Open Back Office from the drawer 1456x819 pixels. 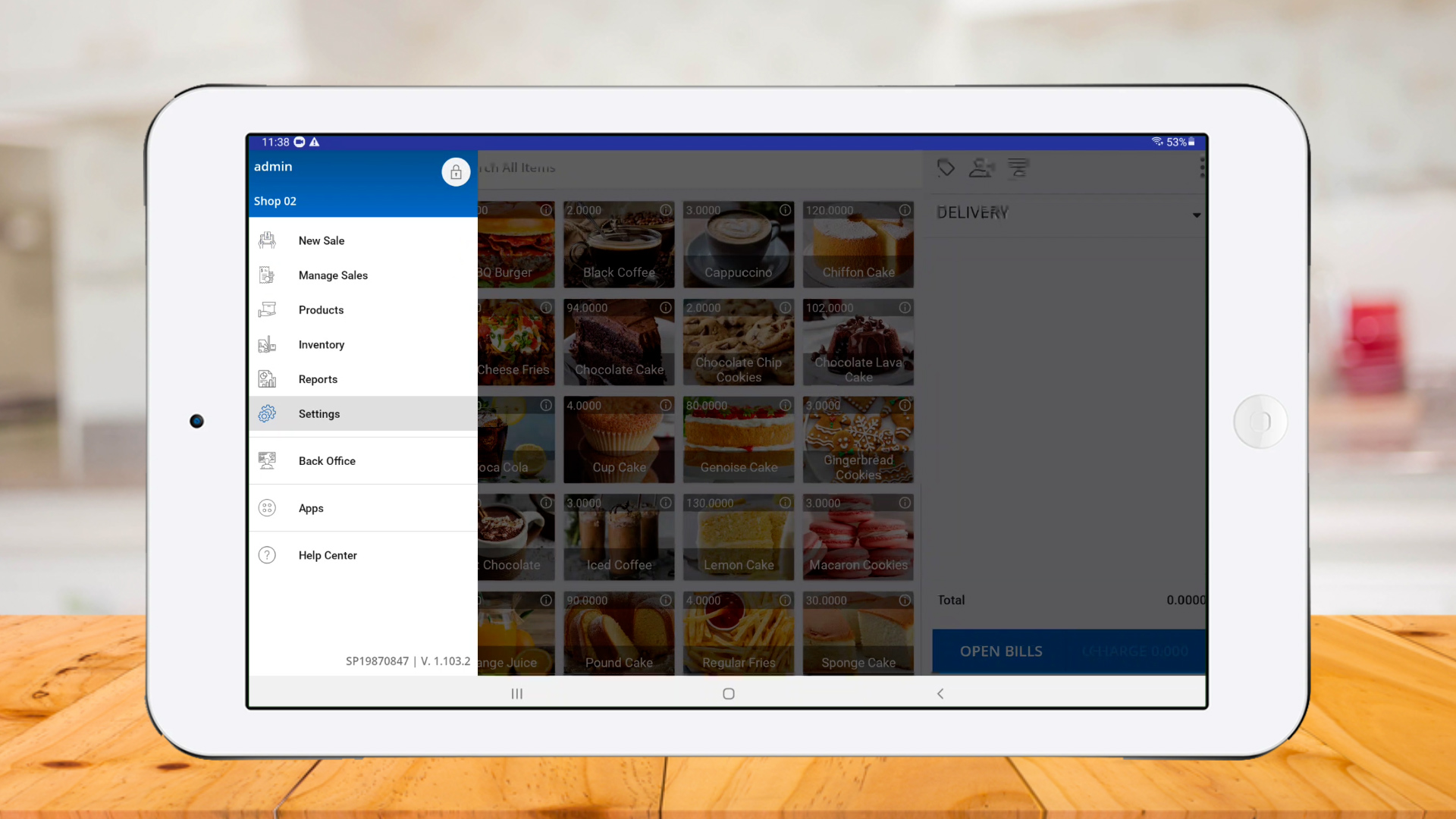327,461
